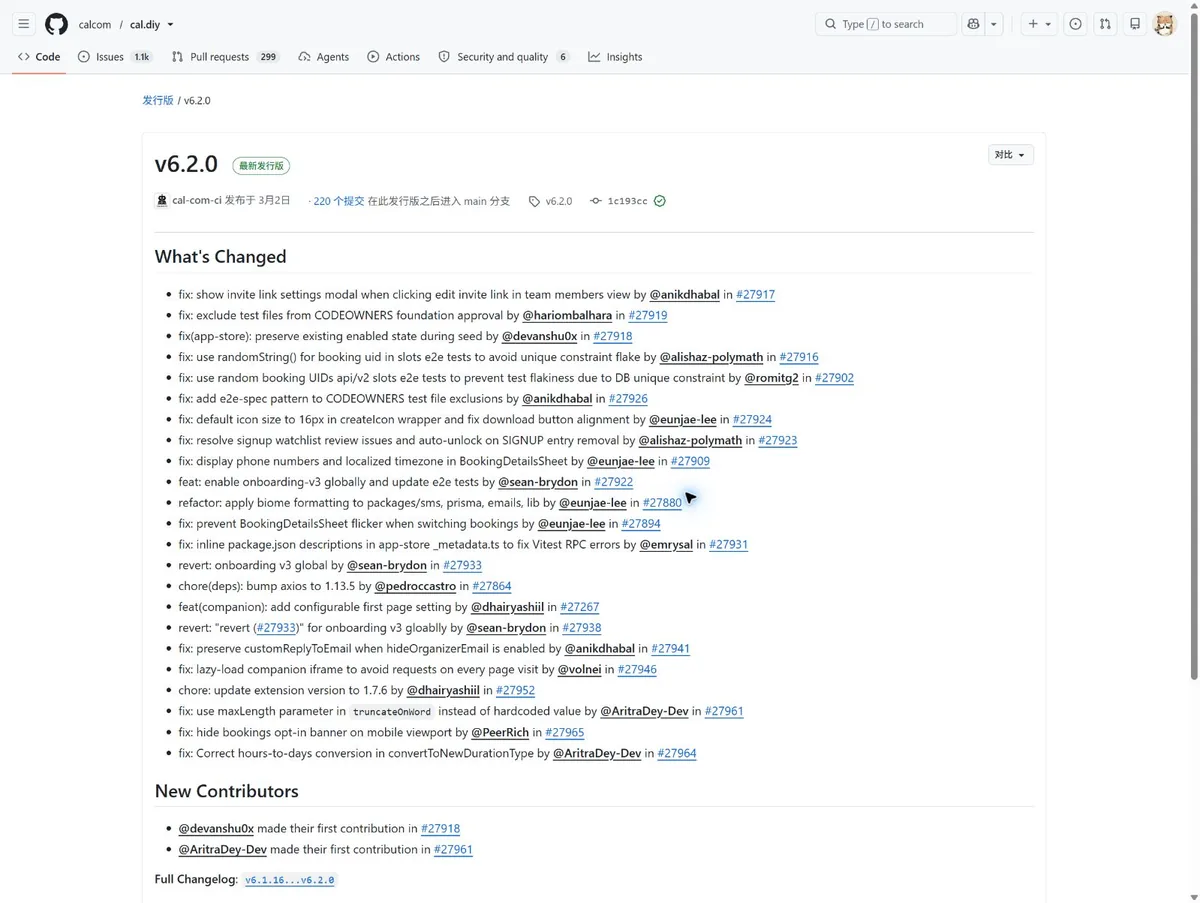Open pull request #27964

point(677,754)
